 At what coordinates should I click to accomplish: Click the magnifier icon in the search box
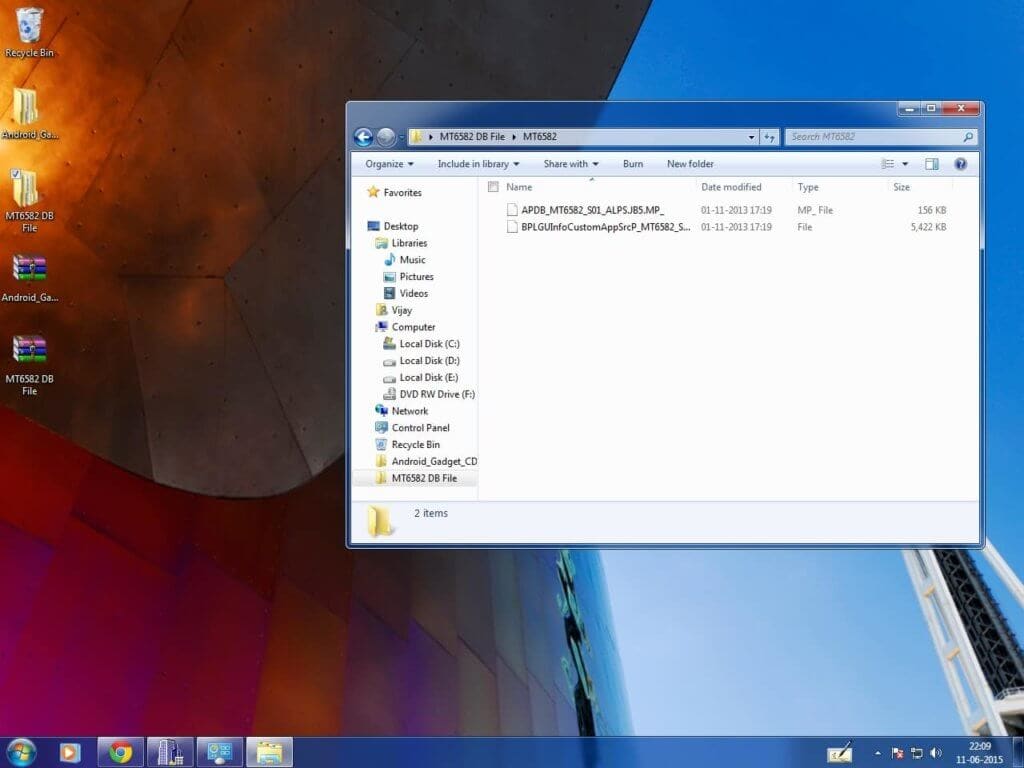pos(968,137)
